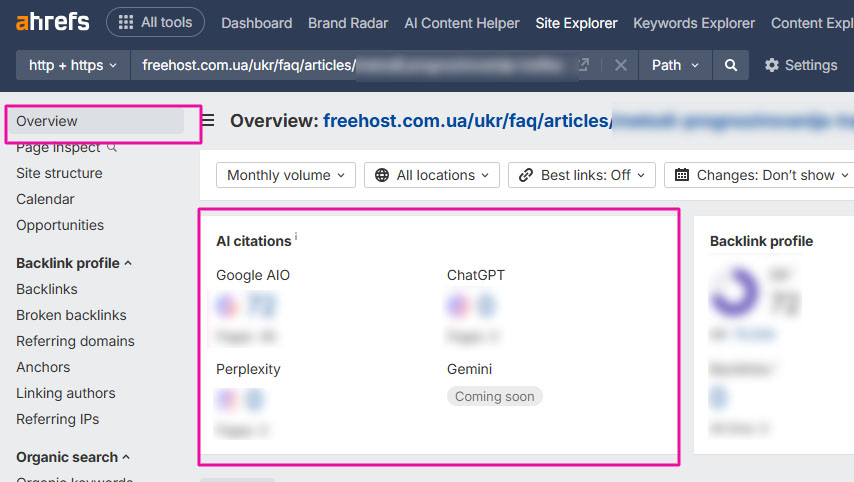The width and height of the screenshot is (854, 482).
Task: Click the hamburger menu beside Overview title
Action: tap(208, 121)
